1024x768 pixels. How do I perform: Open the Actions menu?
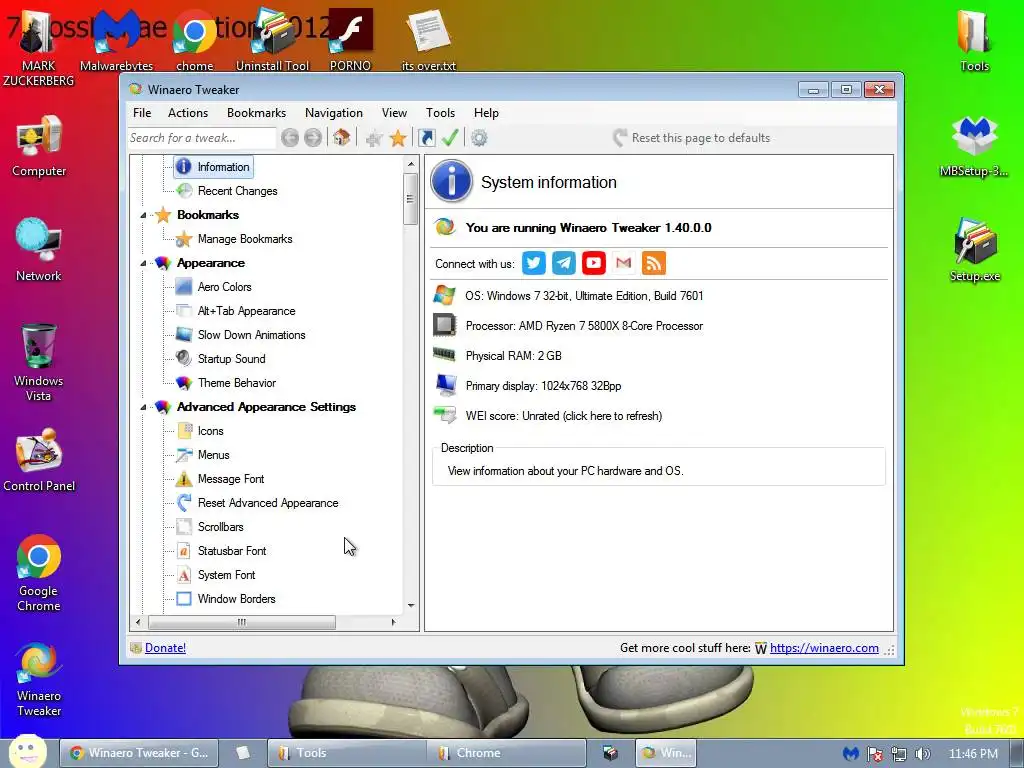click(x=188, y=113)
